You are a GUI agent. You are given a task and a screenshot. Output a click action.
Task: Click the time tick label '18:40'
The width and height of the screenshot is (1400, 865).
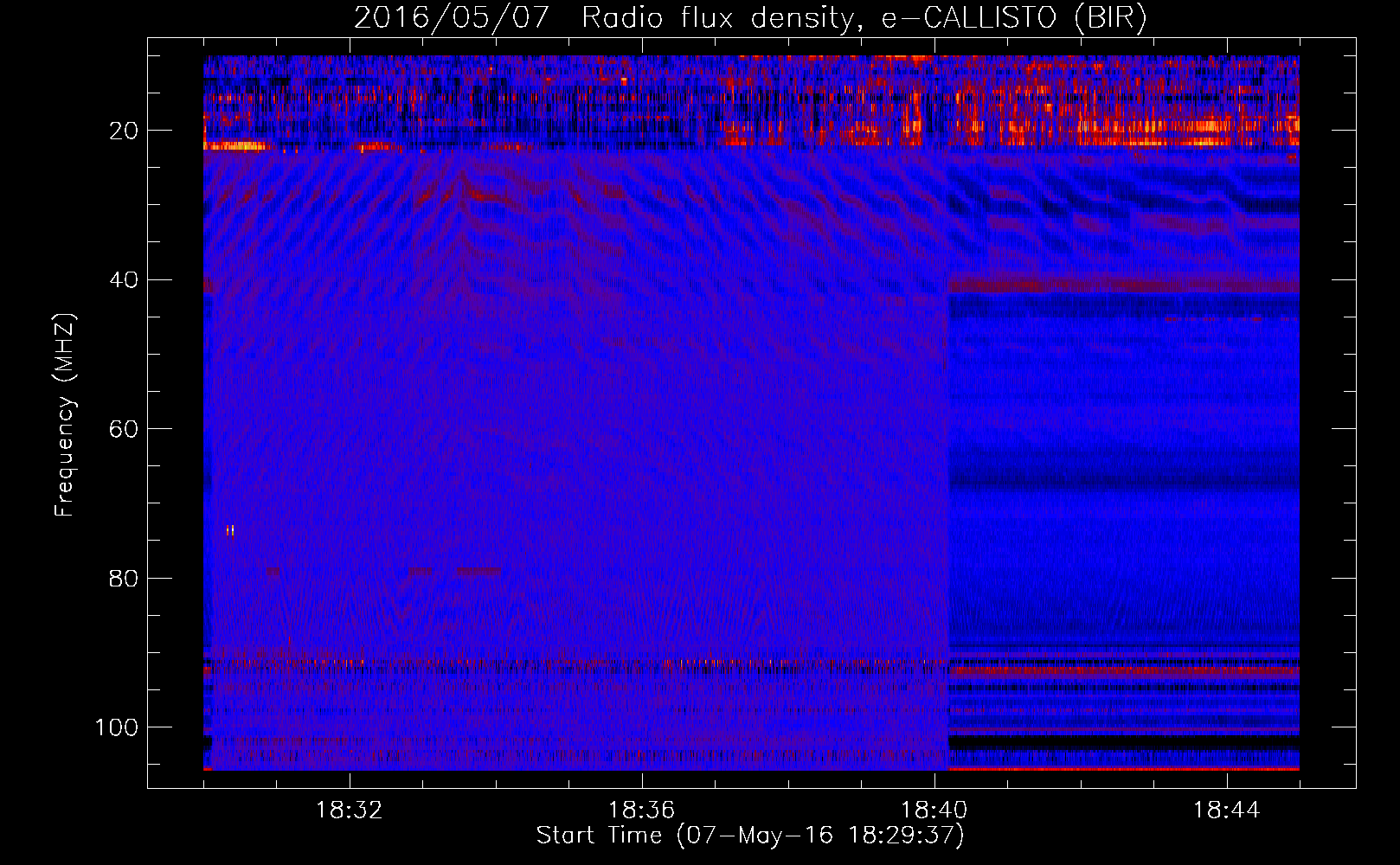tap(934, 811)
